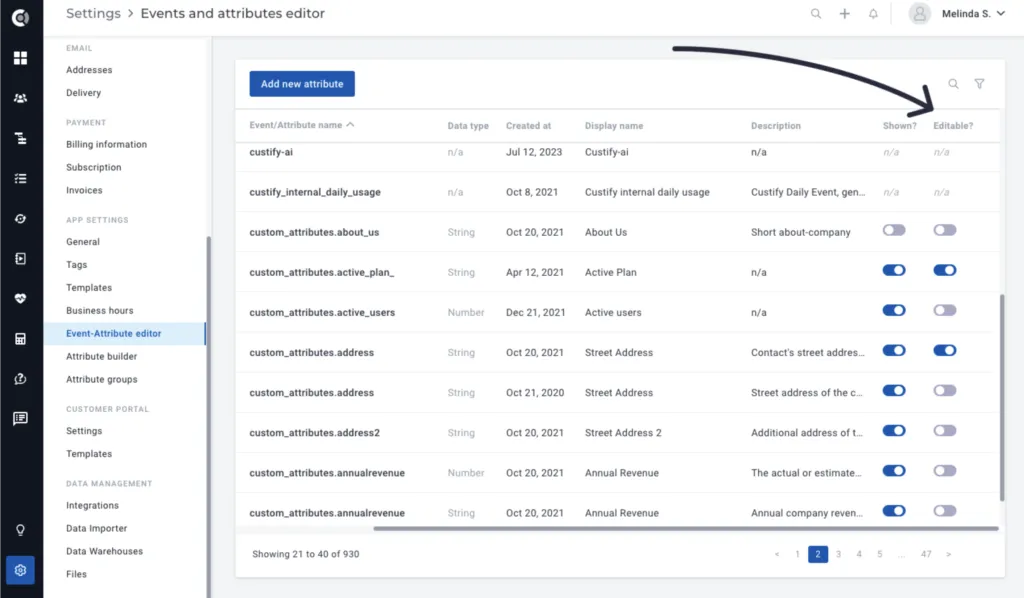
Task: Click the search icon above the table
Action: (x=953, y=84)
